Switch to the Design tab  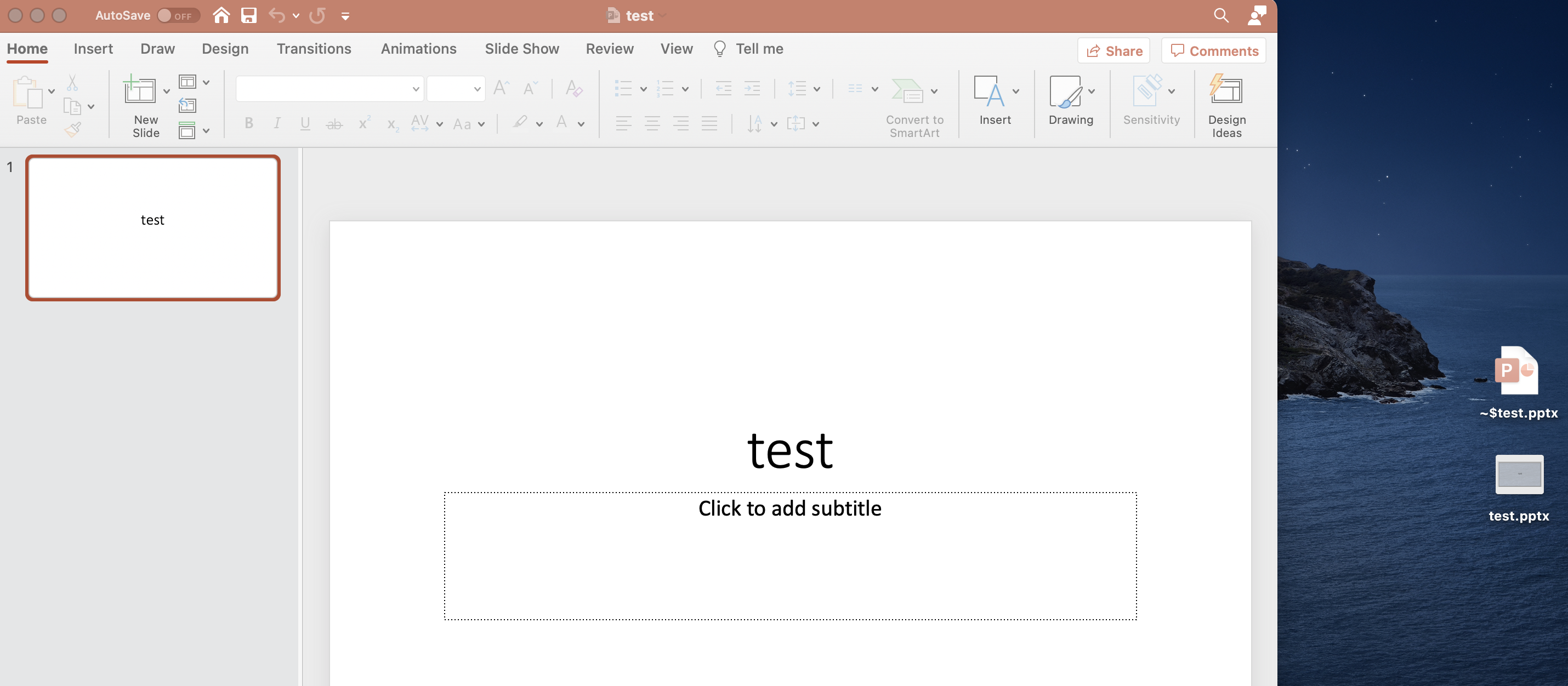pos(225,49)
